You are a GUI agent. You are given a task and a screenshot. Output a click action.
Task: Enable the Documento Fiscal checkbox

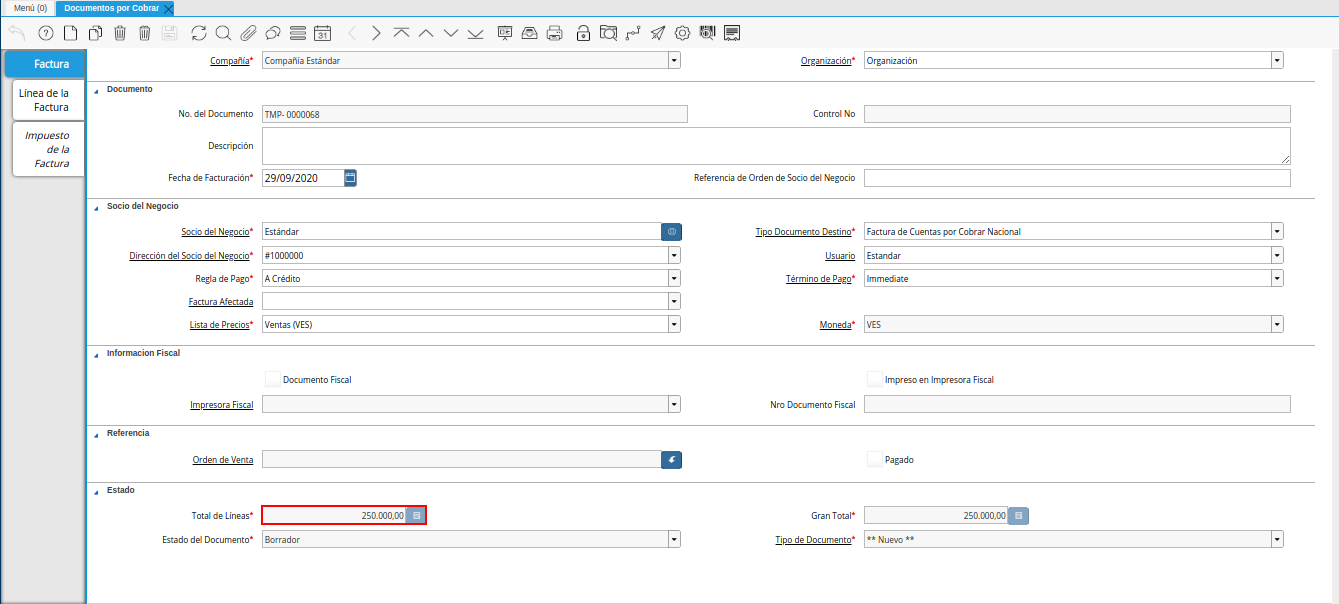(273, 379)
